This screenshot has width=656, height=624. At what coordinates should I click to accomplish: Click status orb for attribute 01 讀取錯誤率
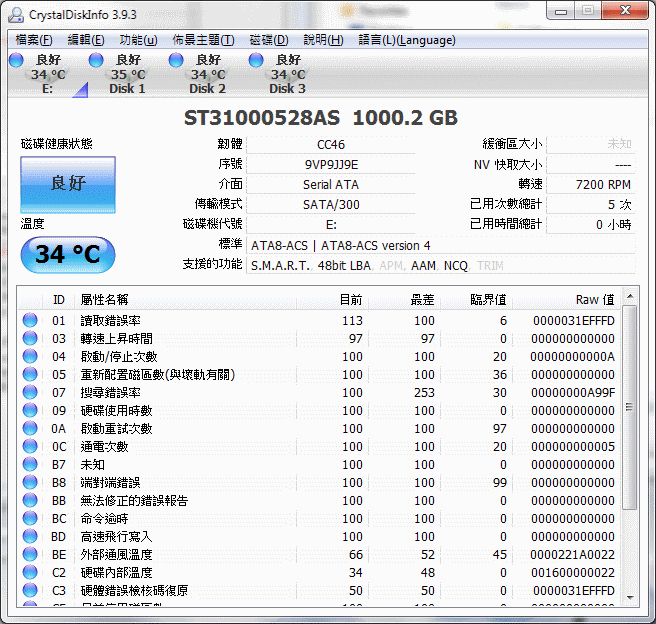(30, 320)
